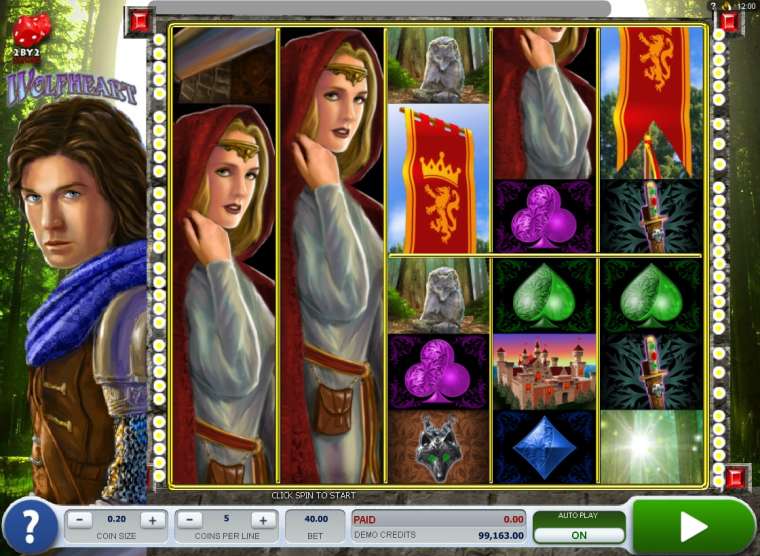This screenshot has height=556, width=760.
Task: Click the PAID 0.00 display
Action: click(x=439, y=520)
